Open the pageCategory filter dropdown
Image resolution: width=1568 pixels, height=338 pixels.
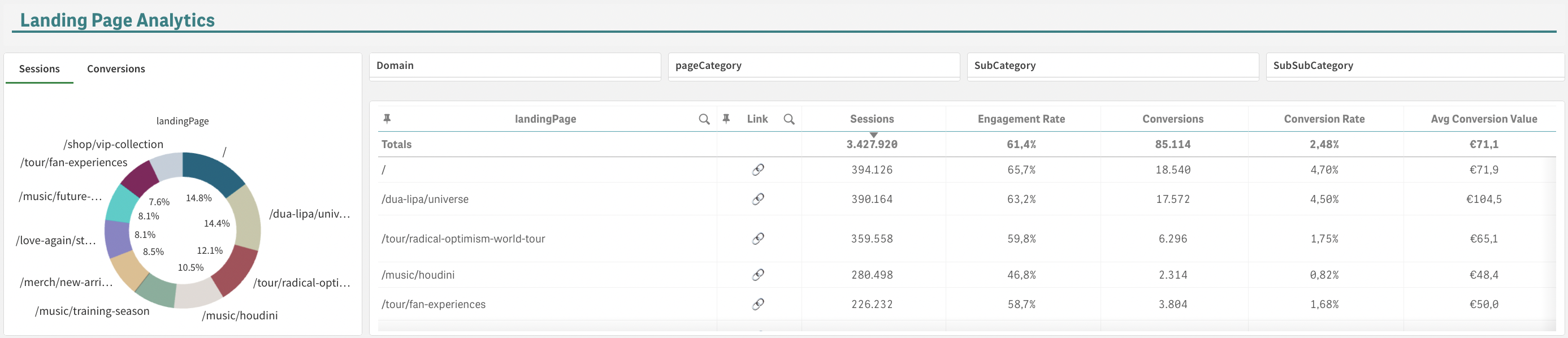point(813,66)
